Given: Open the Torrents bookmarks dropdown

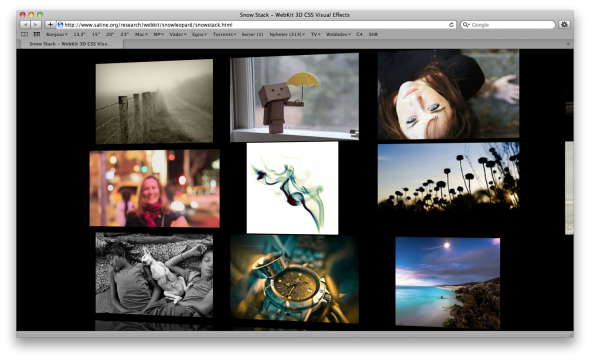Looking at the screenshot, I should pyautogui.click(x=225, y=34).
